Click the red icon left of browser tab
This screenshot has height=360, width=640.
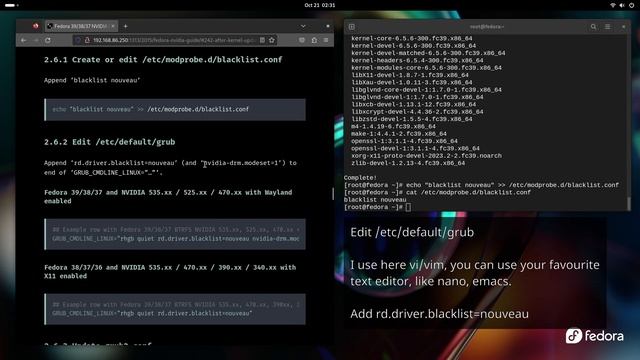(36, 26)
